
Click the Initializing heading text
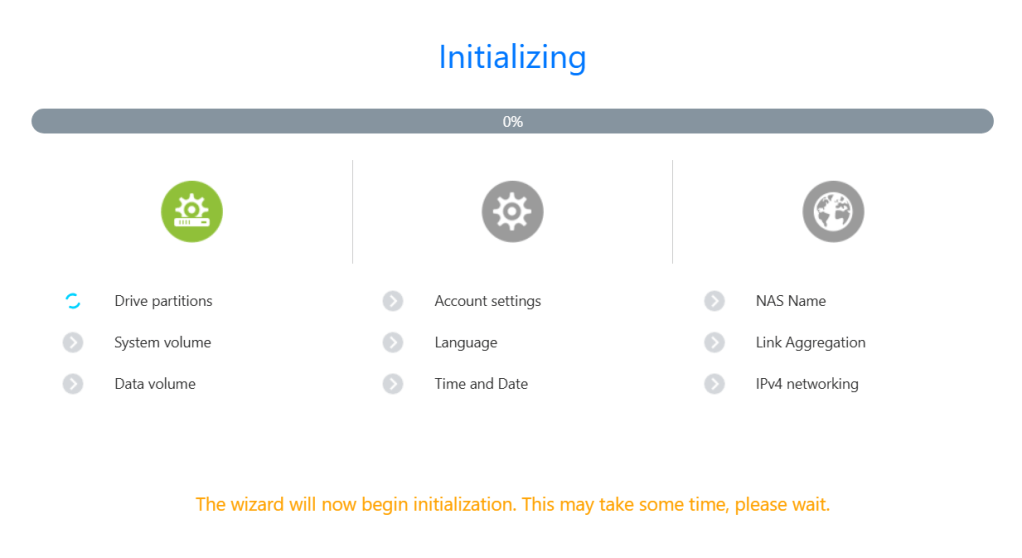point(512,57)
